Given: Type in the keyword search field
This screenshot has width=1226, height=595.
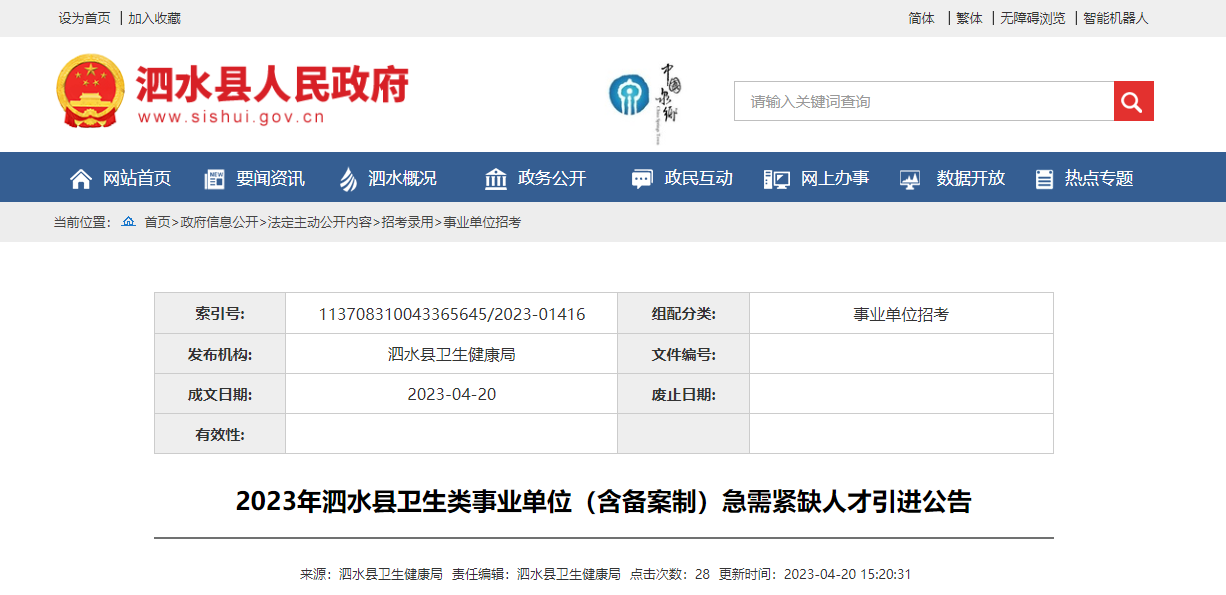Looking at the screenshot, I should point(924,101).
